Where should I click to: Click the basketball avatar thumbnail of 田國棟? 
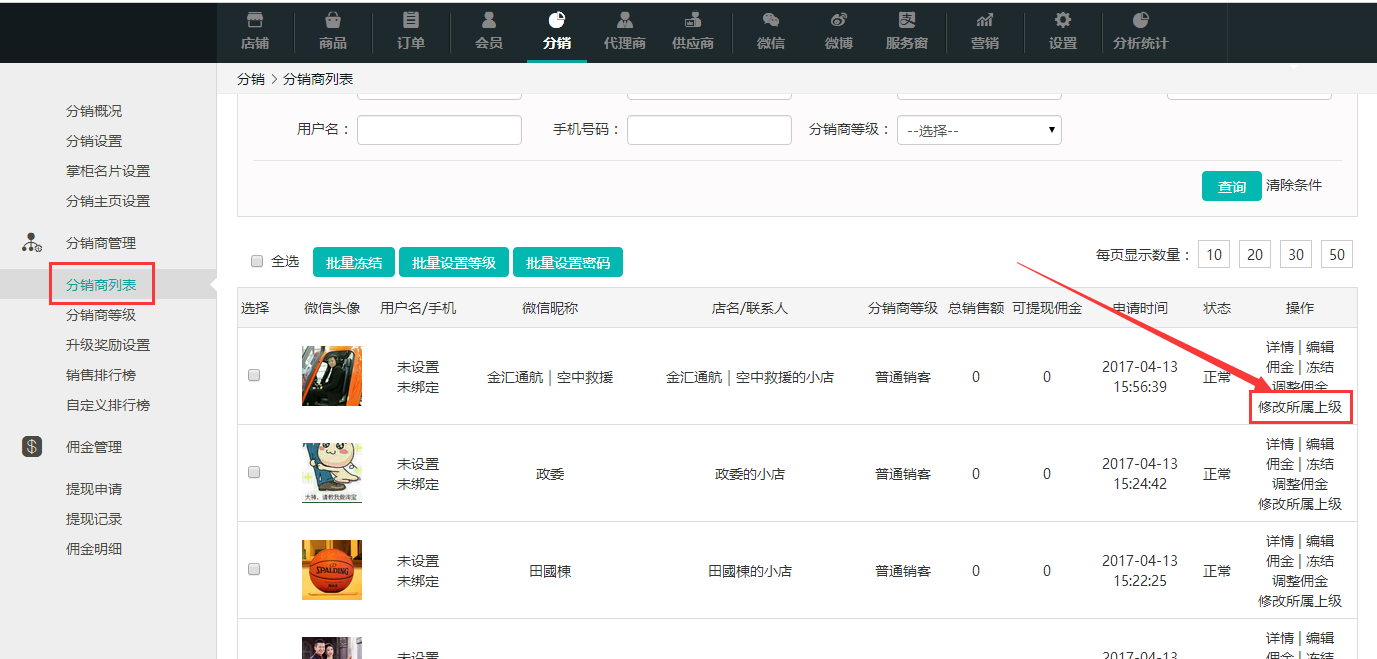(x=332, y=569)
